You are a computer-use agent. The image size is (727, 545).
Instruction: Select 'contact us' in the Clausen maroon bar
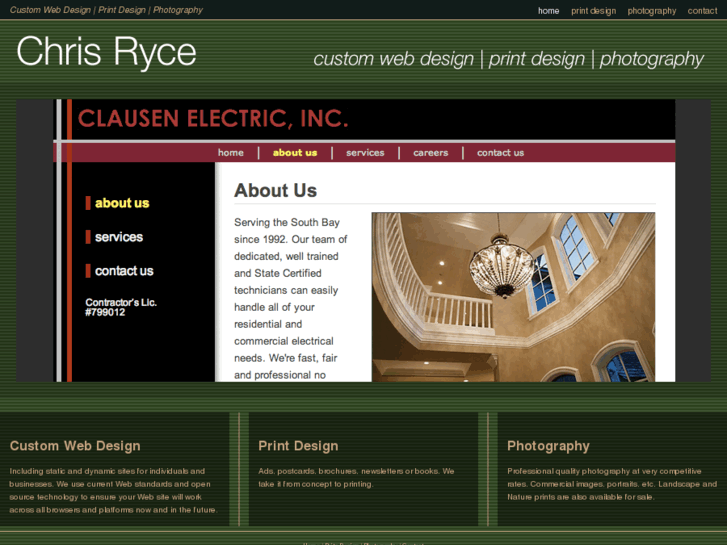pyautogui.click(x=500, y=153)
